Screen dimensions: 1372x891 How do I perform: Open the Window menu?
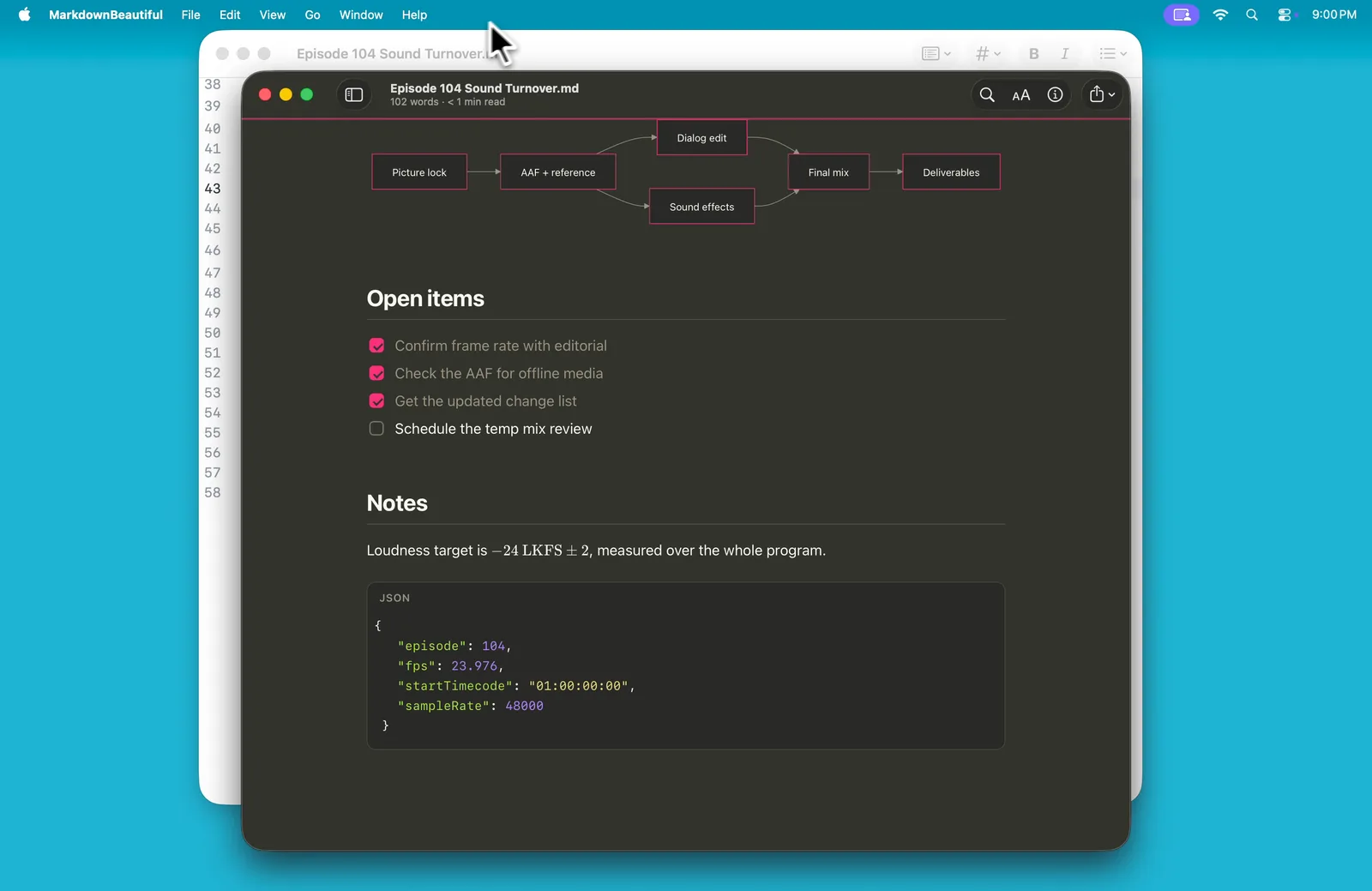[x=361, y=15]
